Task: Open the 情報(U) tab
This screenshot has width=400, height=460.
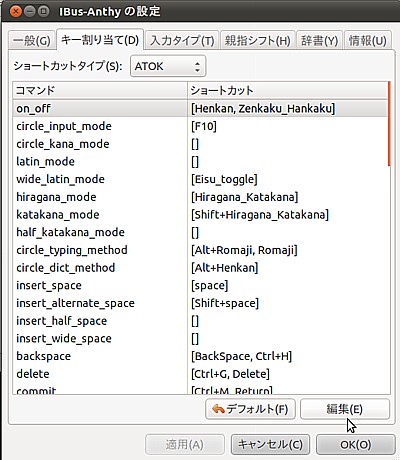Action: pos(367,40)
